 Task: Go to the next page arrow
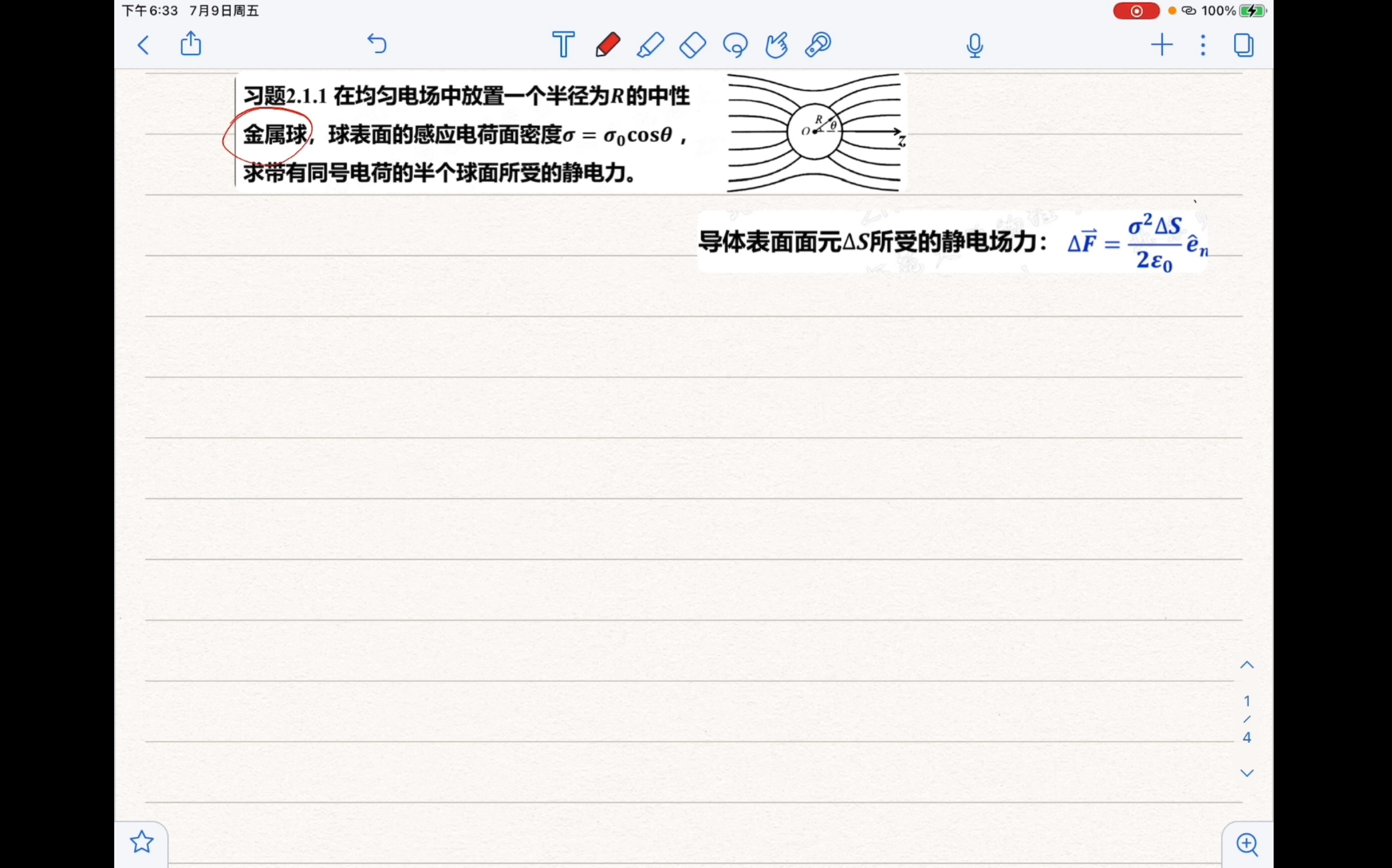1247,773
